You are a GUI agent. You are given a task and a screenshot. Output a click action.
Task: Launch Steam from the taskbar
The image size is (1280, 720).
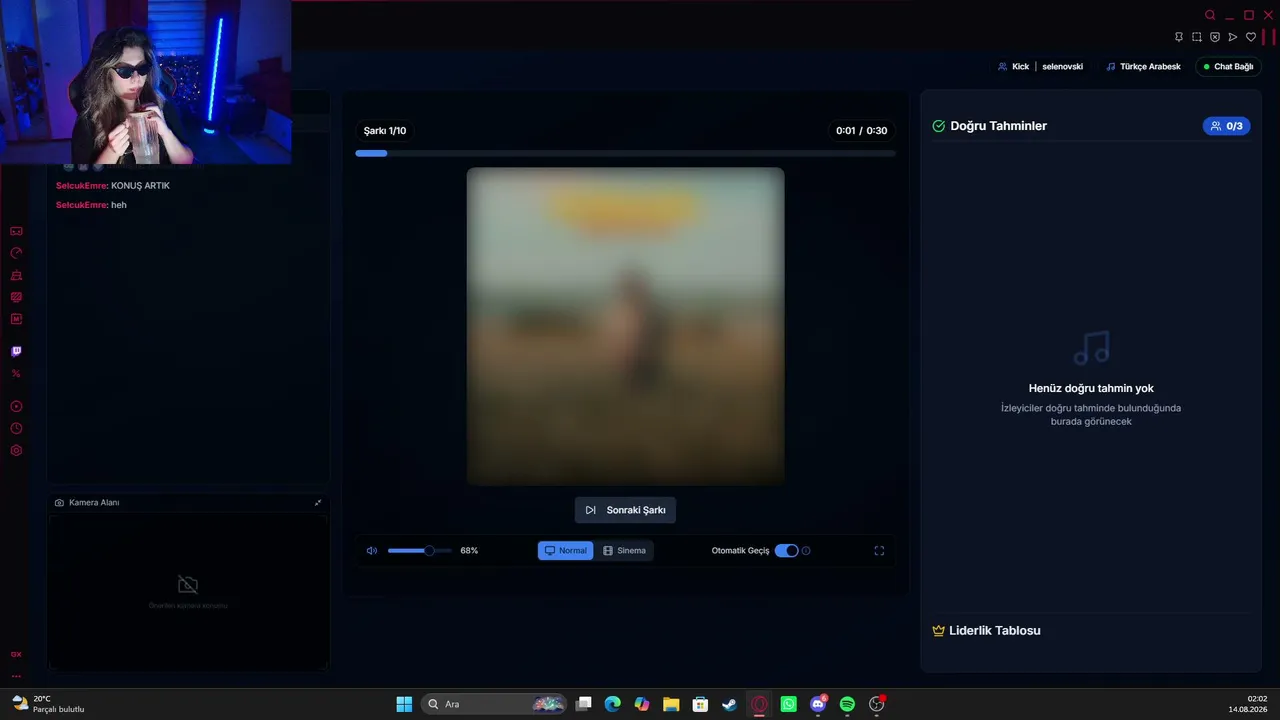click(x=730, y=704)
